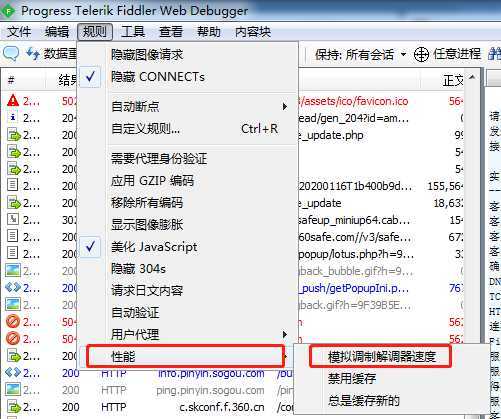Uncheck 美化 JavaScript option
The image size is (501, 419).
187,247
